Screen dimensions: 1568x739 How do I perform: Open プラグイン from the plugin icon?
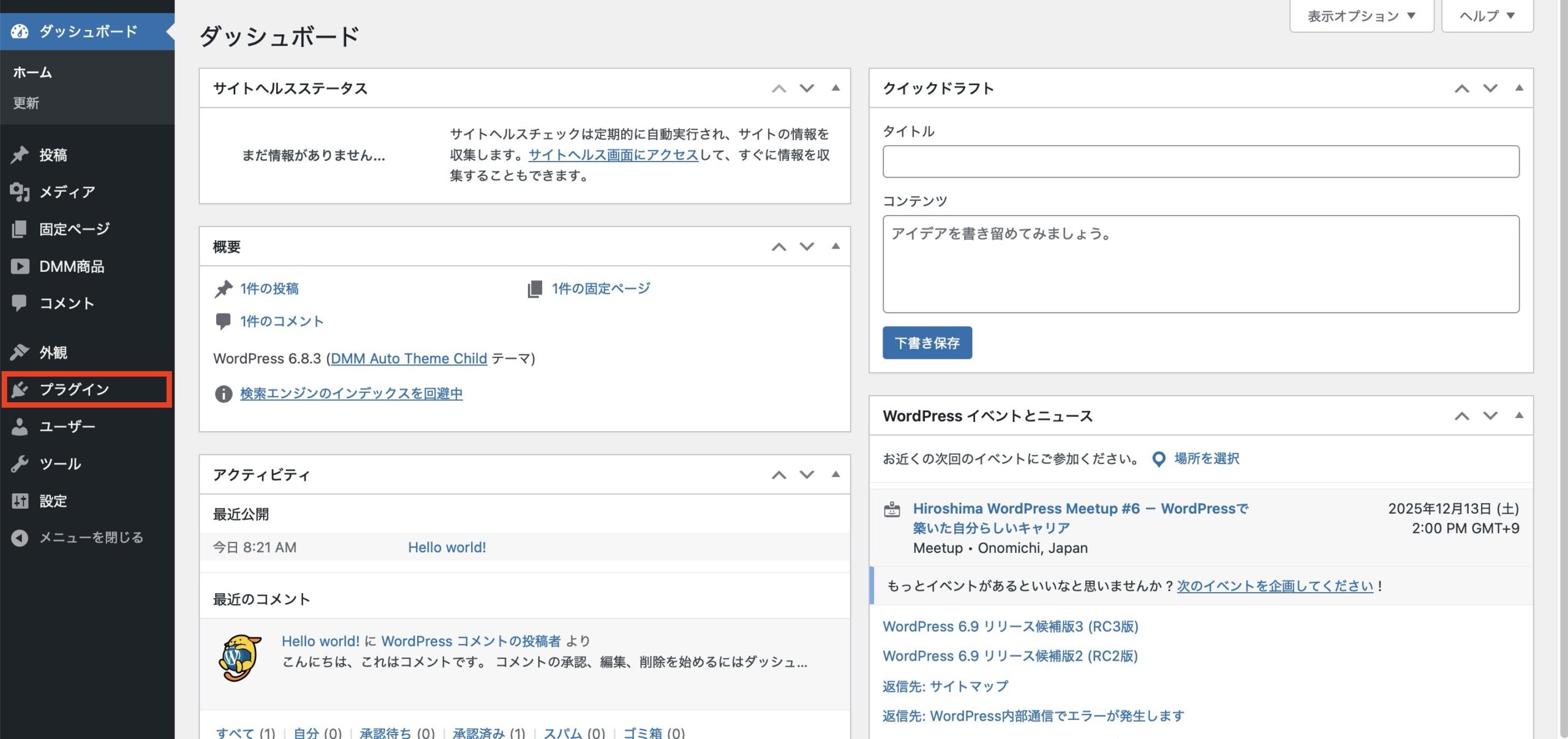(x=20, y=389)
